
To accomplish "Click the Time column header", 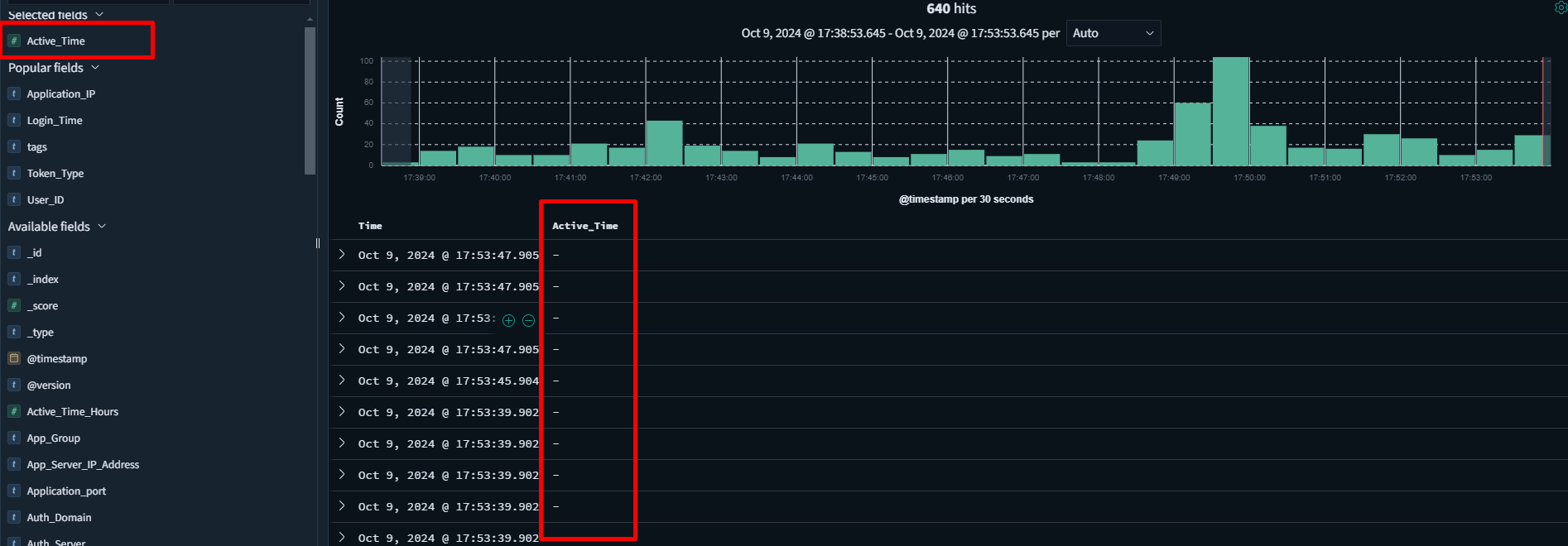I will (370, 226).
